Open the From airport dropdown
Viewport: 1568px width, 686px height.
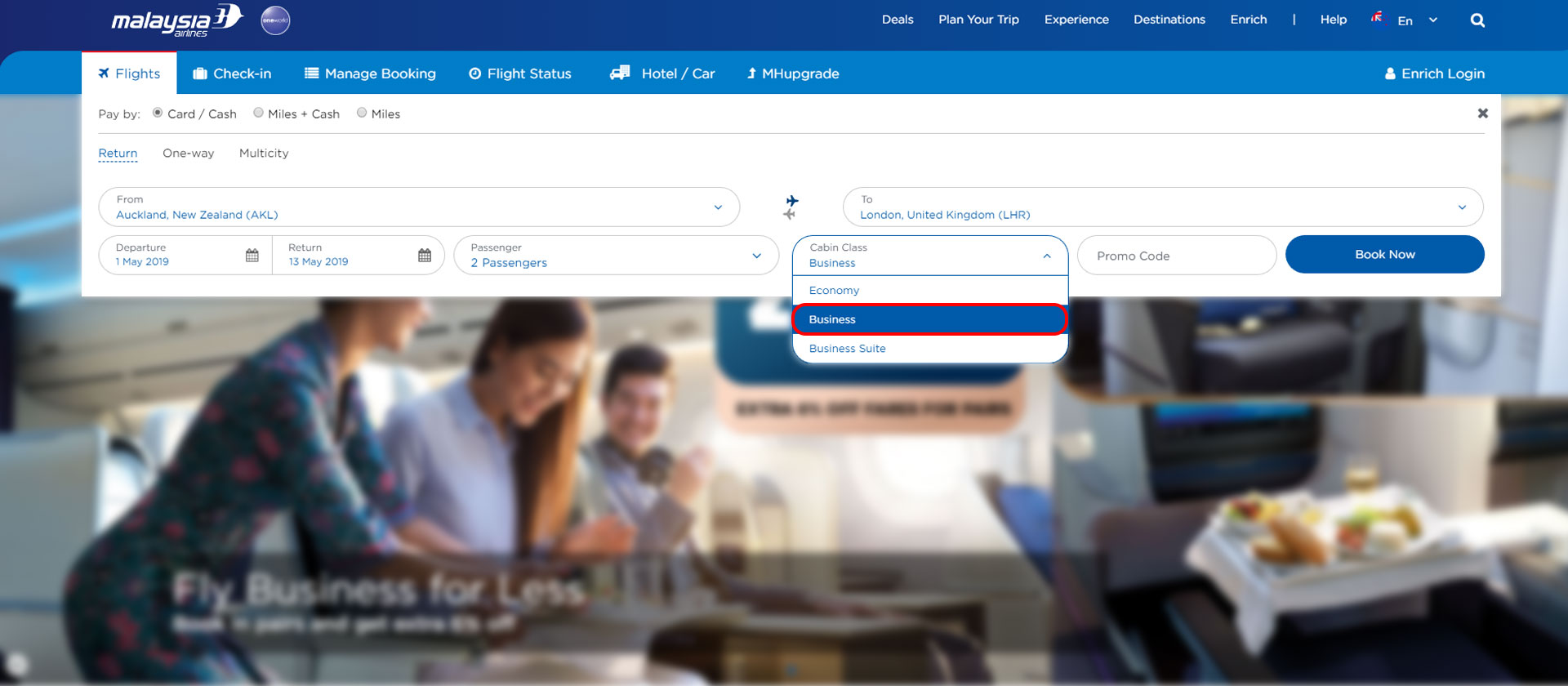[419, 207]
